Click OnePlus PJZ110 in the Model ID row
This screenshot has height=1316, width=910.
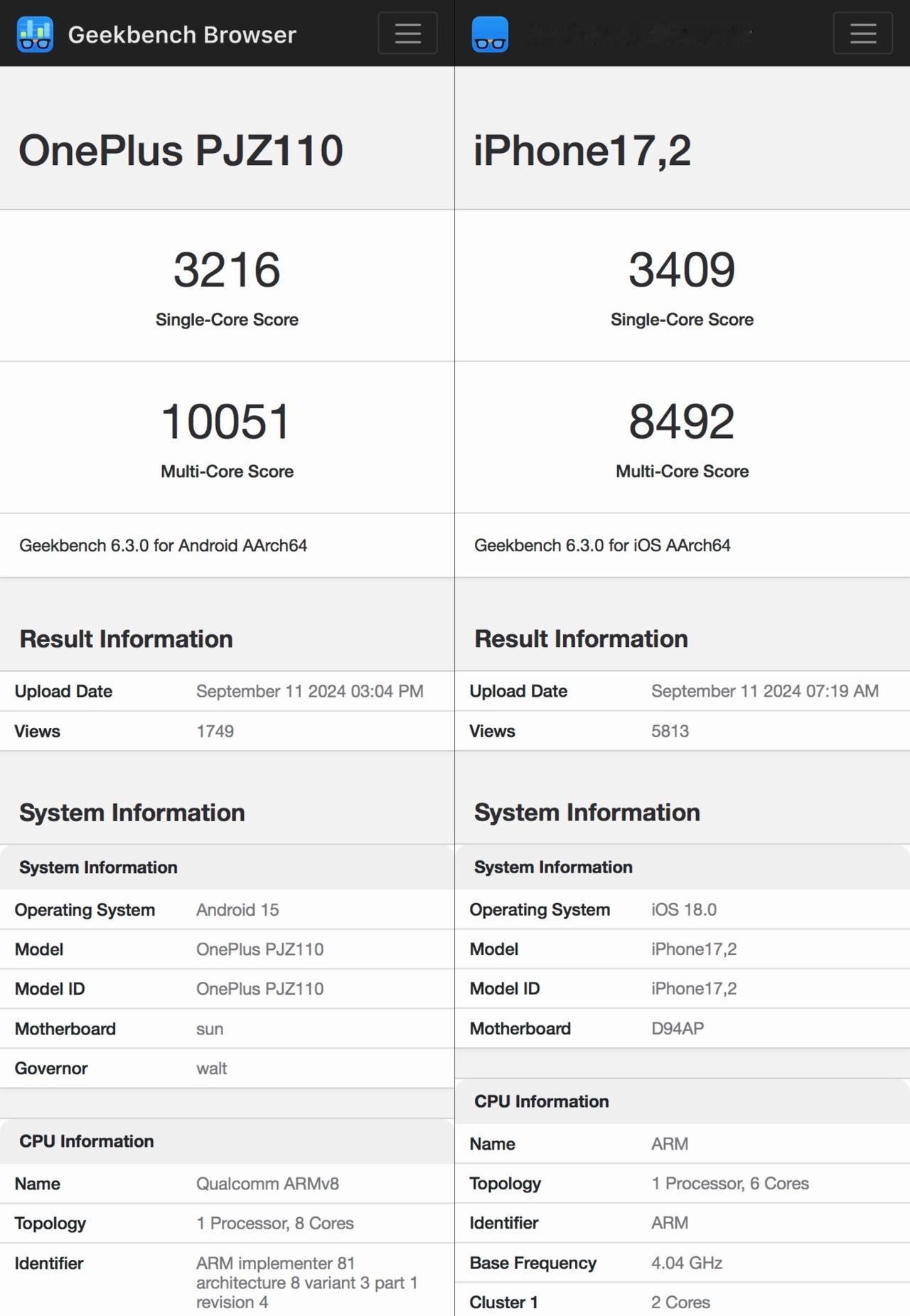259,989
